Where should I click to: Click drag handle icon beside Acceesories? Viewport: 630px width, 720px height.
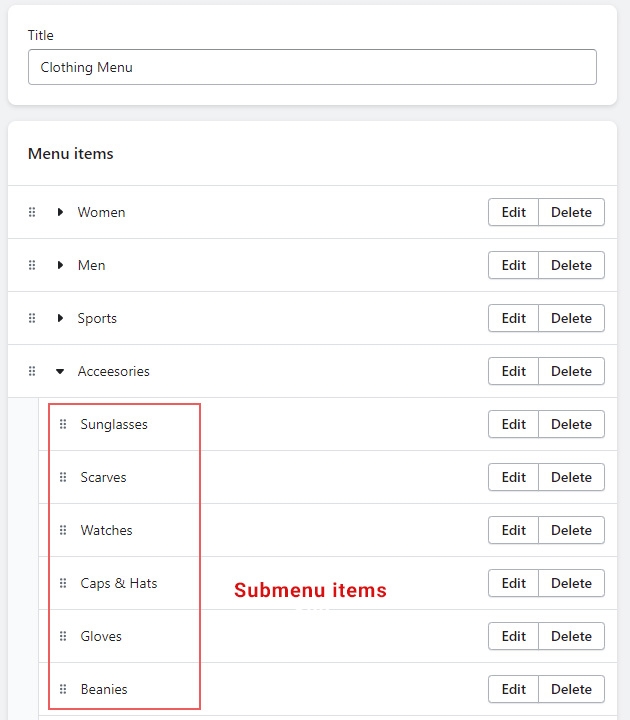[32, 371]
